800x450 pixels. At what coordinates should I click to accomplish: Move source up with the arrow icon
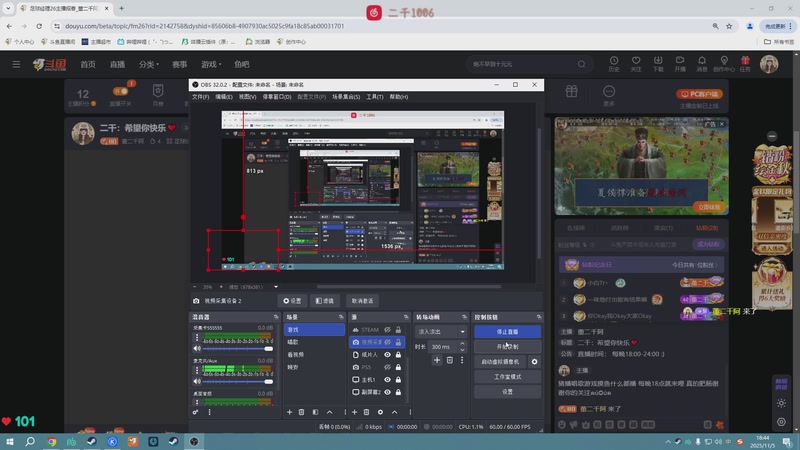(394, 412)
